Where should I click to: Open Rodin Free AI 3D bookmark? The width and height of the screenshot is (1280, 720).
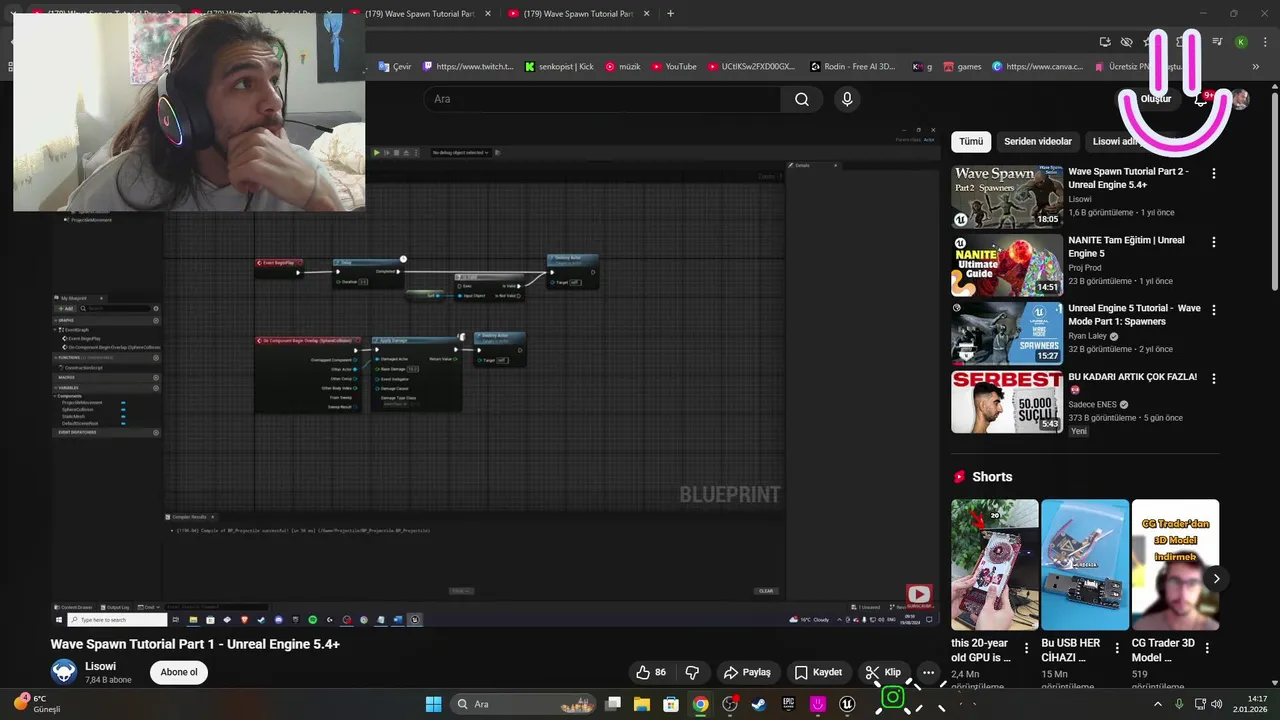click(x=852, y=66)
